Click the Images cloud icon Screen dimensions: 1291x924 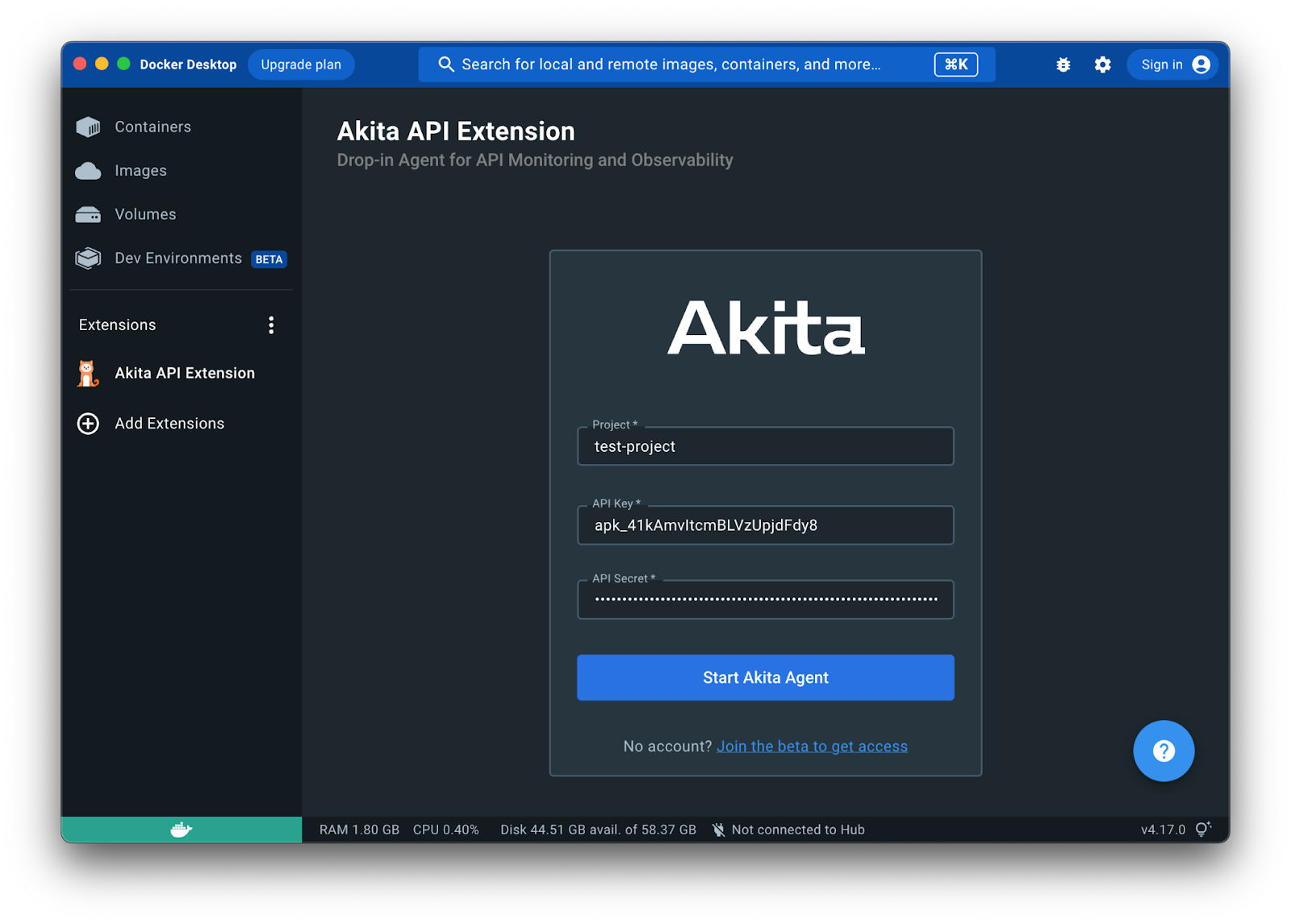pyautogui.click(x=88, y=171)
